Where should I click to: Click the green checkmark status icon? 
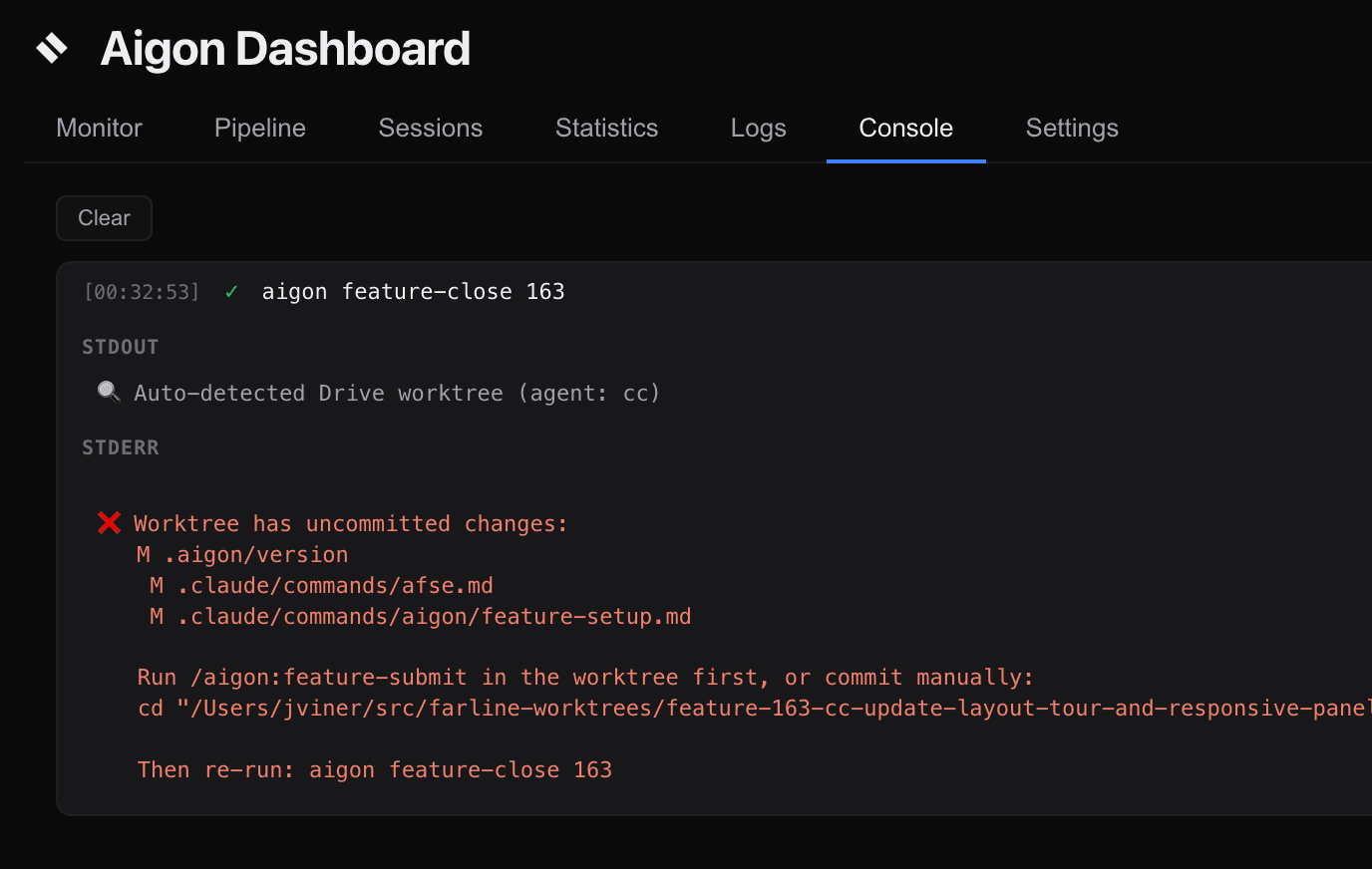click(231, 292)
